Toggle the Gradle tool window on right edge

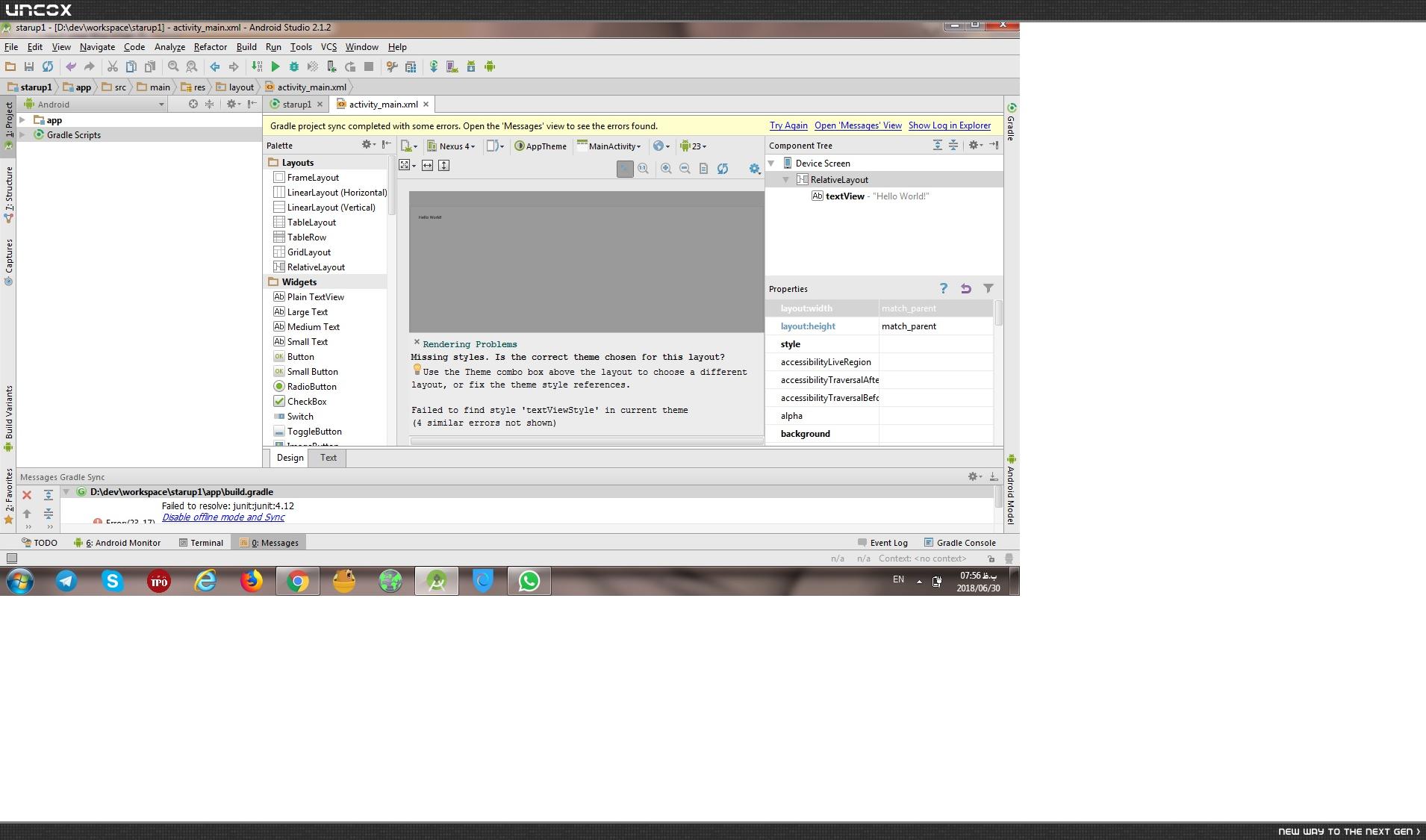pos(1011,122)
